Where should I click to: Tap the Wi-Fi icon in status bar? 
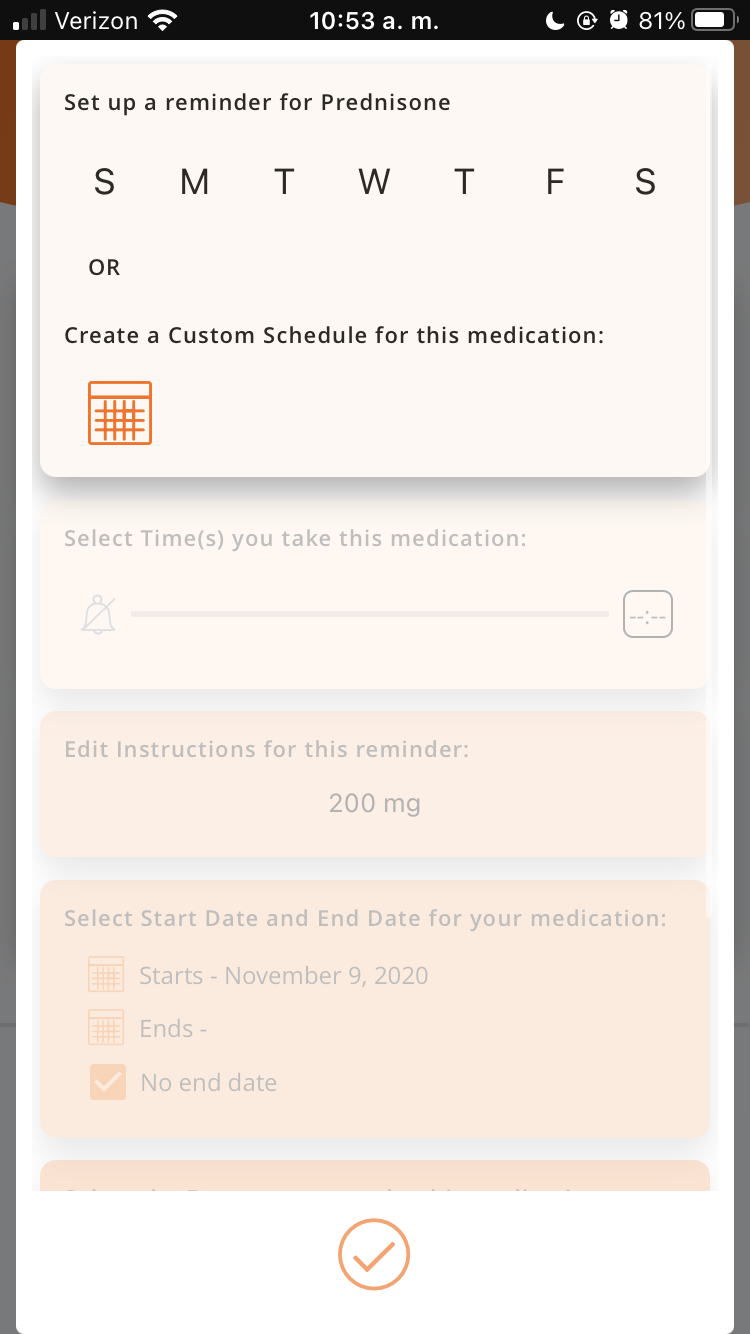[x=161, y=20]
